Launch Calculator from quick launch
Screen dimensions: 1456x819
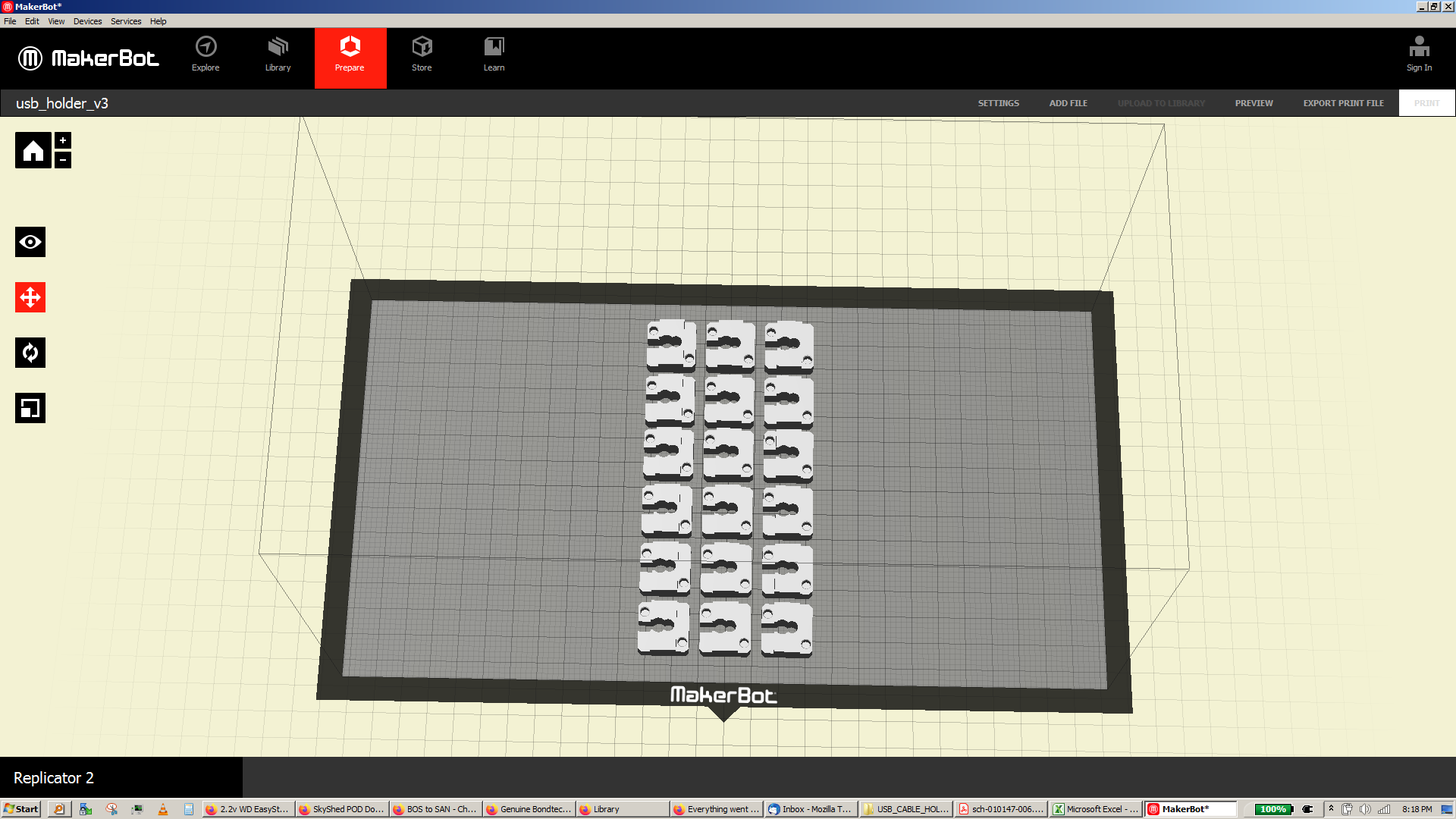188,809
